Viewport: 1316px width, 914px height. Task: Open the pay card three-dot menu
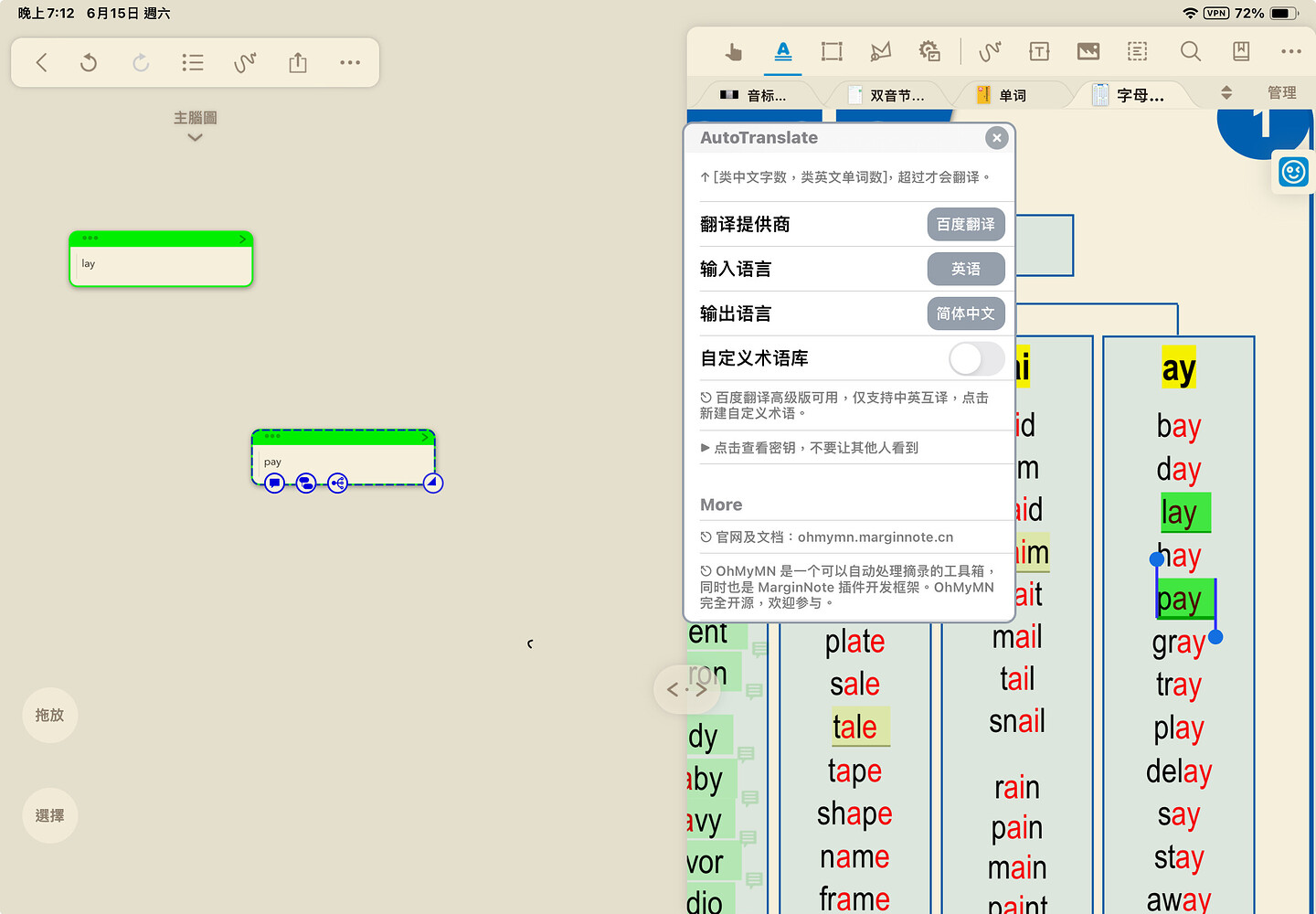pos(272,436)
